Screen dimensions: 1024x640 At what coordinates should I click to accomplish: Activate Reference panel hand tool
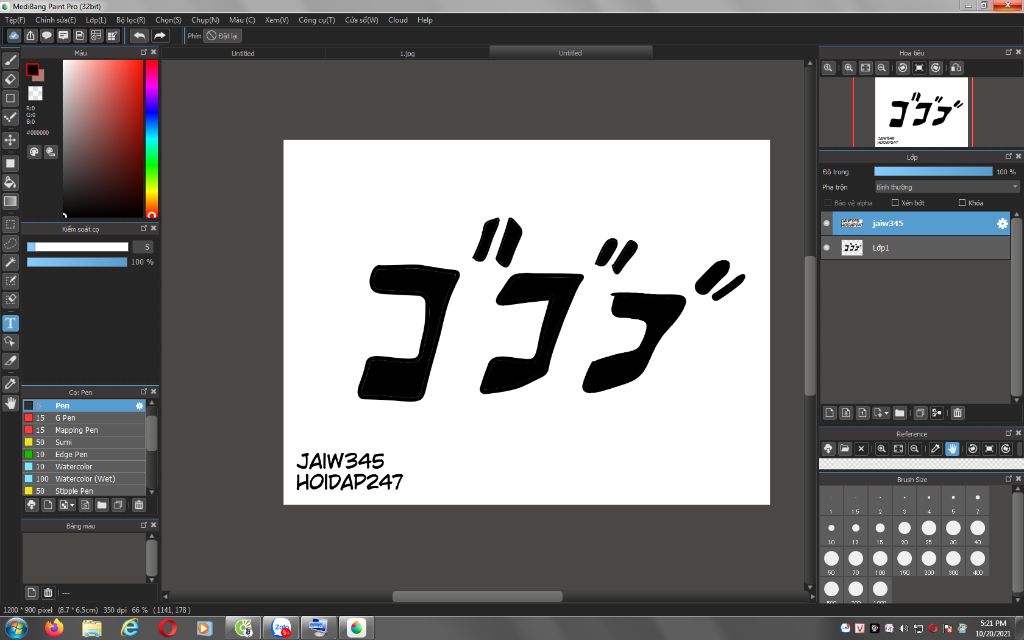(952, 449)
